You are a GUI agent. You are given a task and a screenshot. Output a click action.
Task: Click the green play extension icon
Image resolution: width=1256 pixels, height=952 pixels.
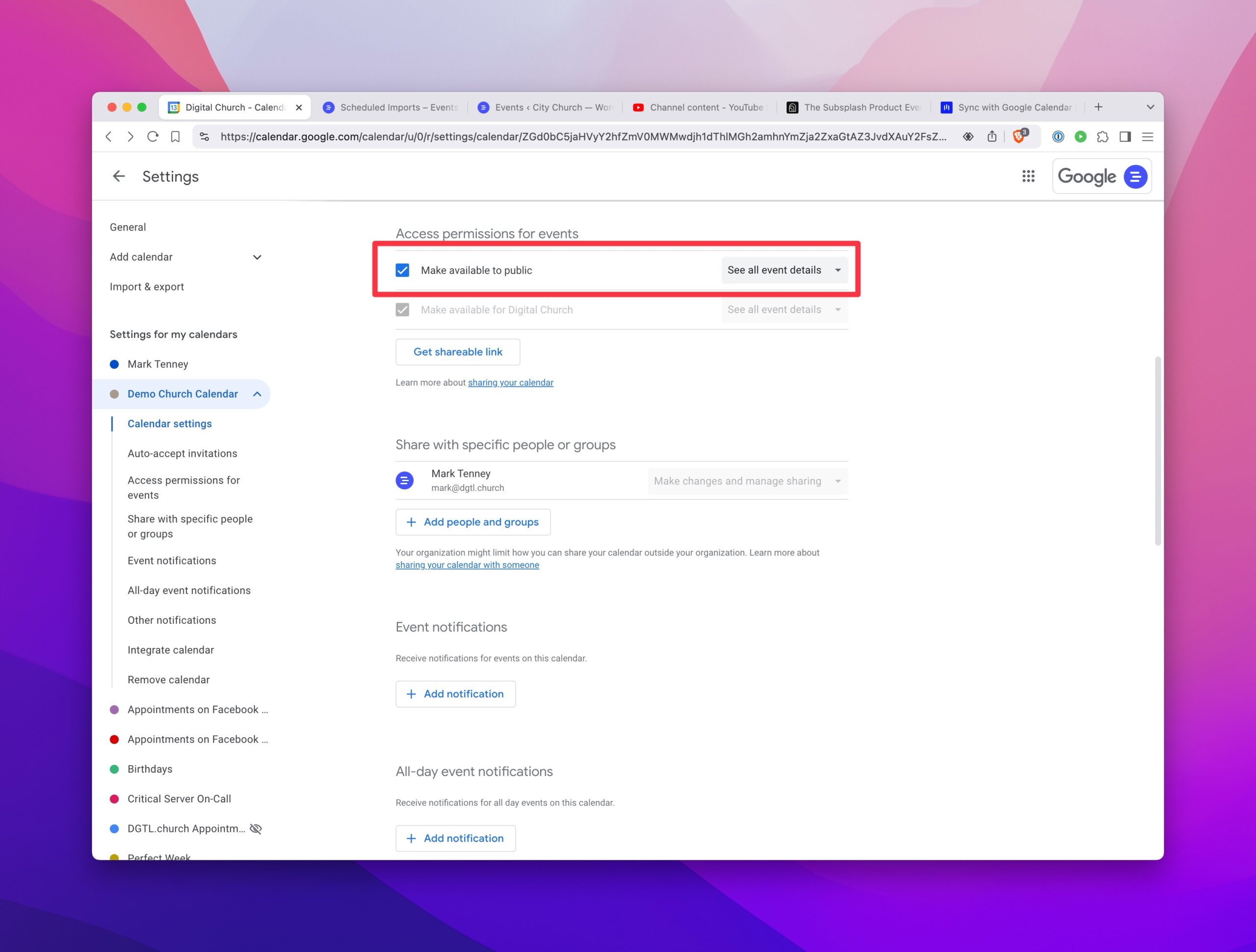(1080, 137)
